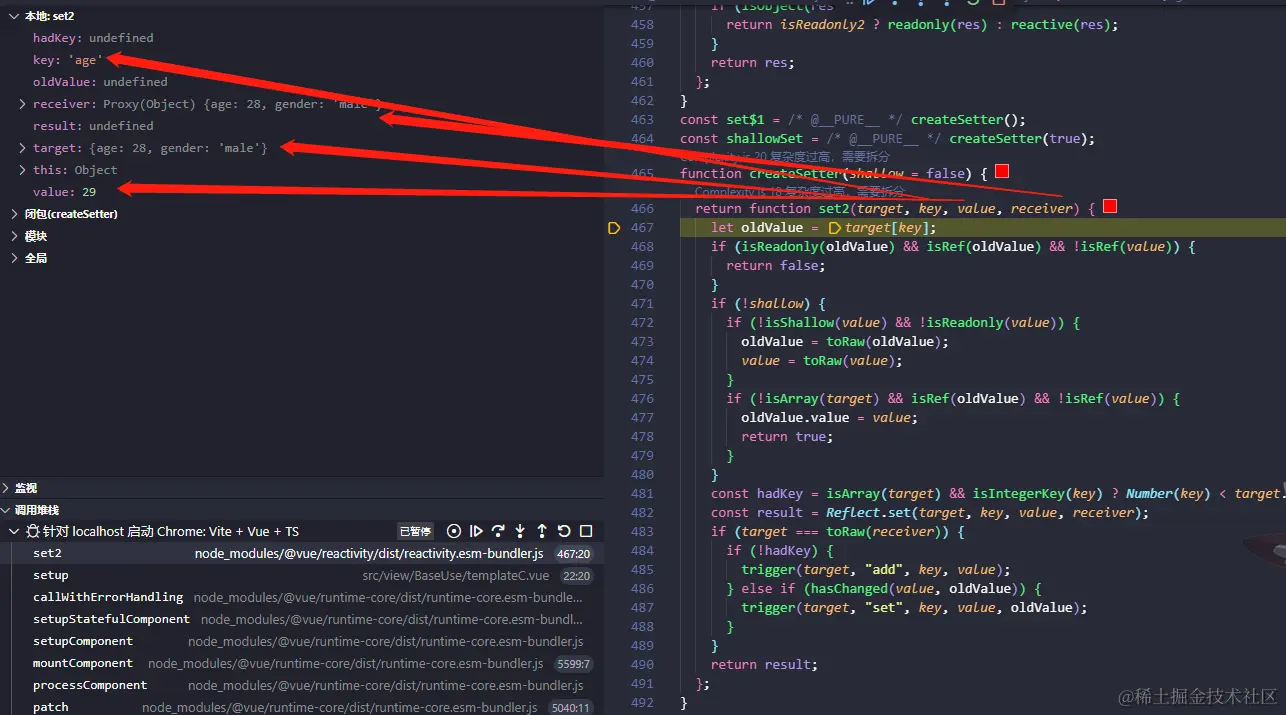The width and height of the screenshot is (1286, 715).
Task: Click the pause debugging icon in call stack
Action: [x=454, y=531]
